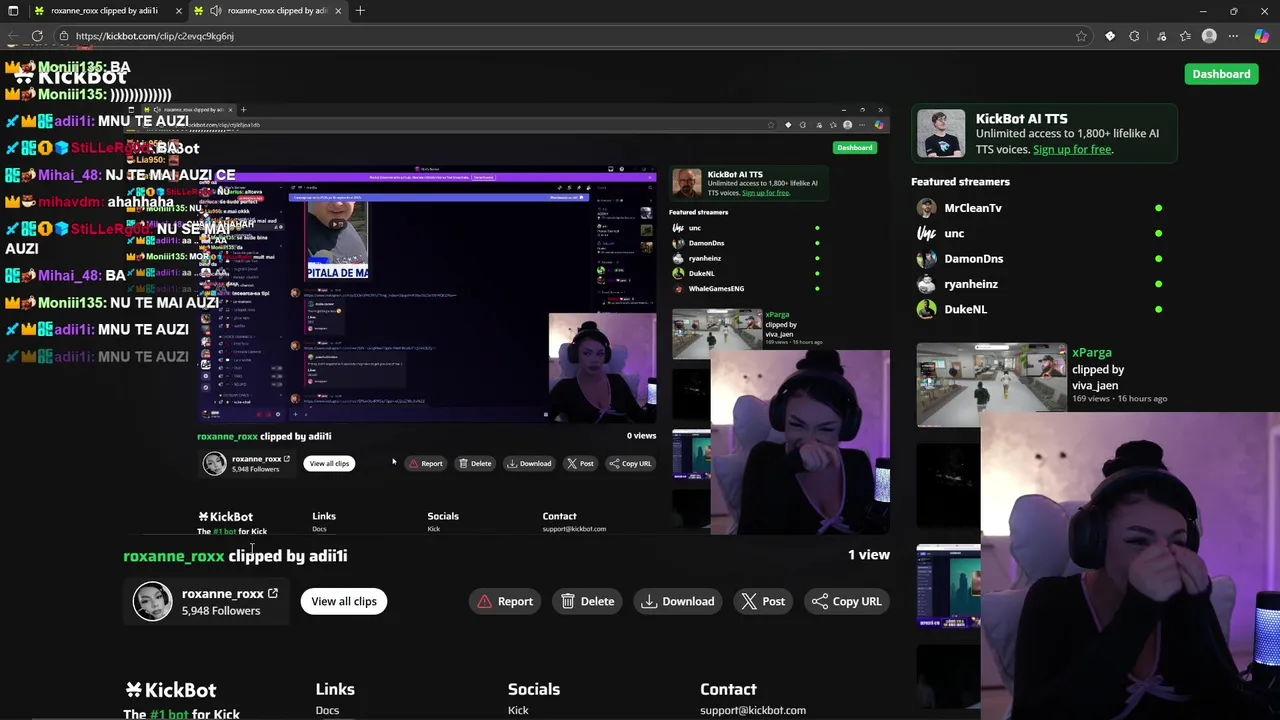
Task: Click the '1 view' counter text
Action: (x=869, y=555)
